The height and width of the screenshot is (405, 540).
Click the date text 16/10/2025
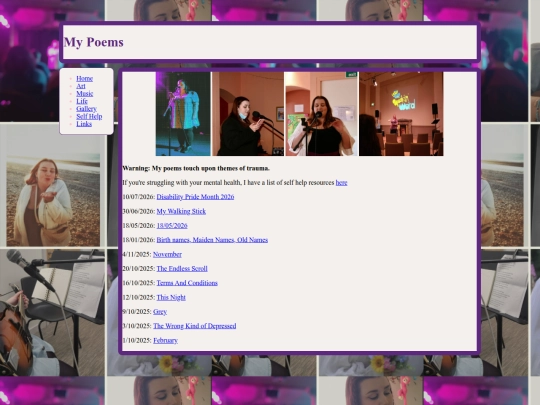138,283
